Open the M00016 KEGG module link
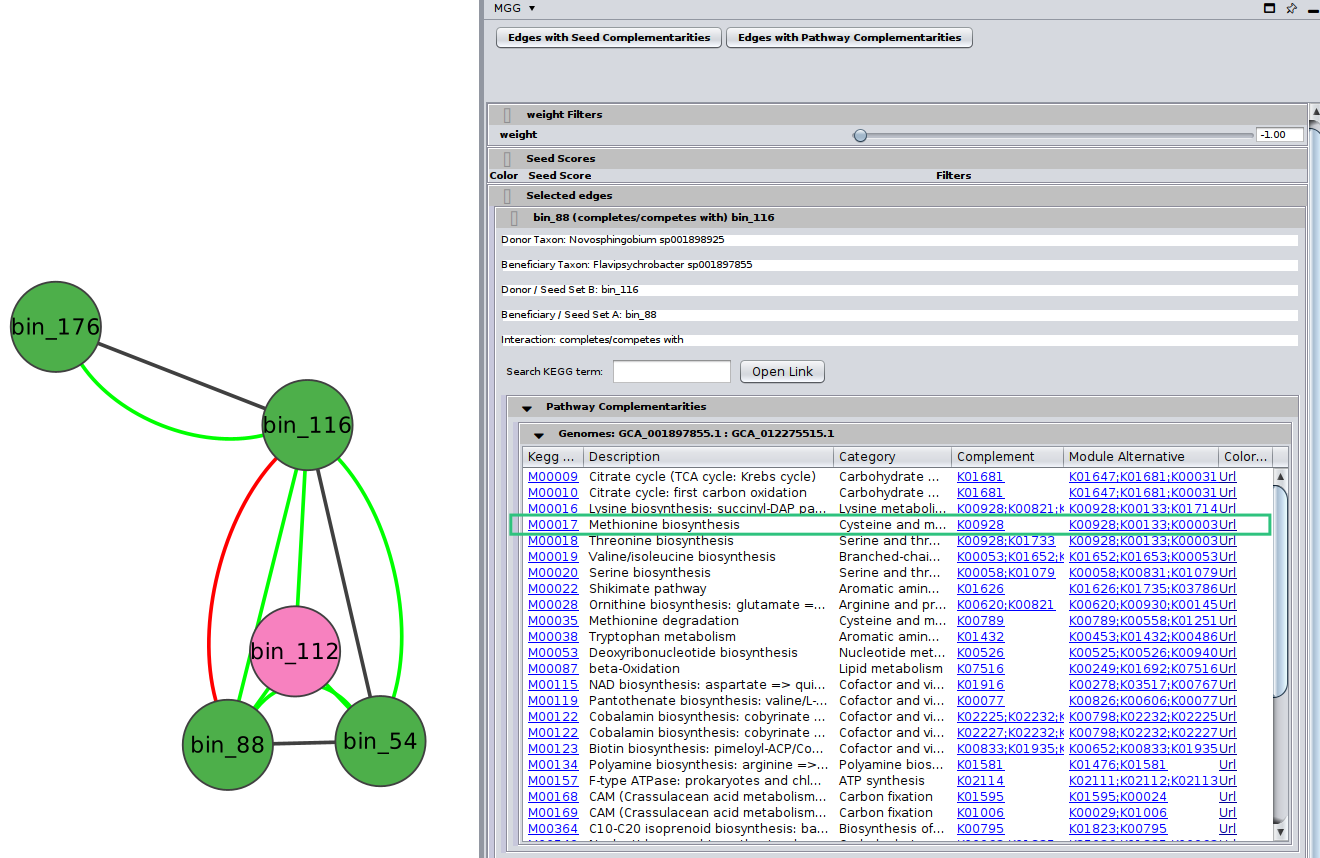Viewport: 1320px width, 858px height. (553, 509)
